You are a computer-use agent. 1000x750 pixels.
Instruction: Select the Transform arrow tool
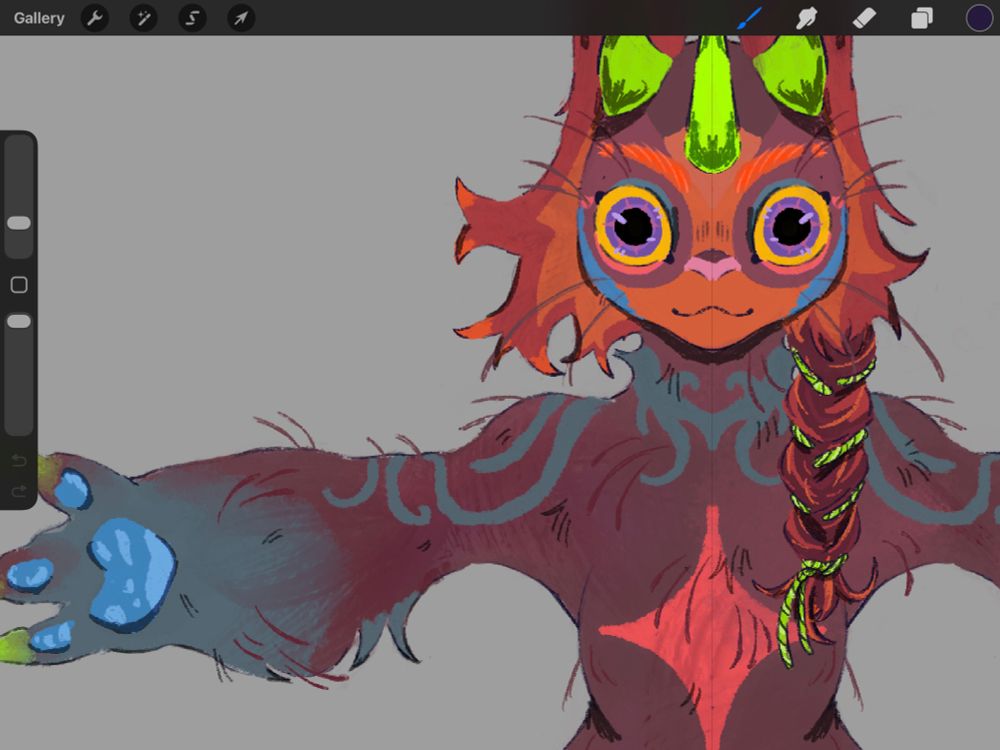pos(239,17)
